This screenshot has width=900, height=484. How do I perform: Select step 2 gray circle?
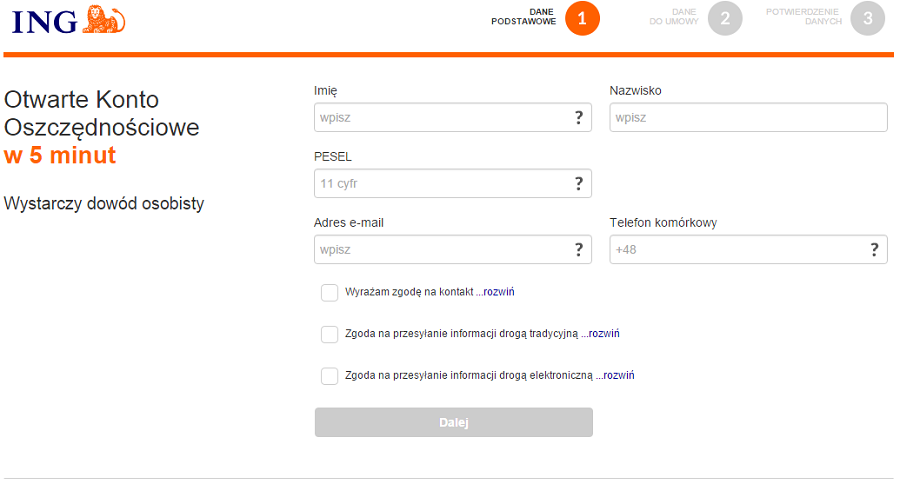(x=725, y=19)
